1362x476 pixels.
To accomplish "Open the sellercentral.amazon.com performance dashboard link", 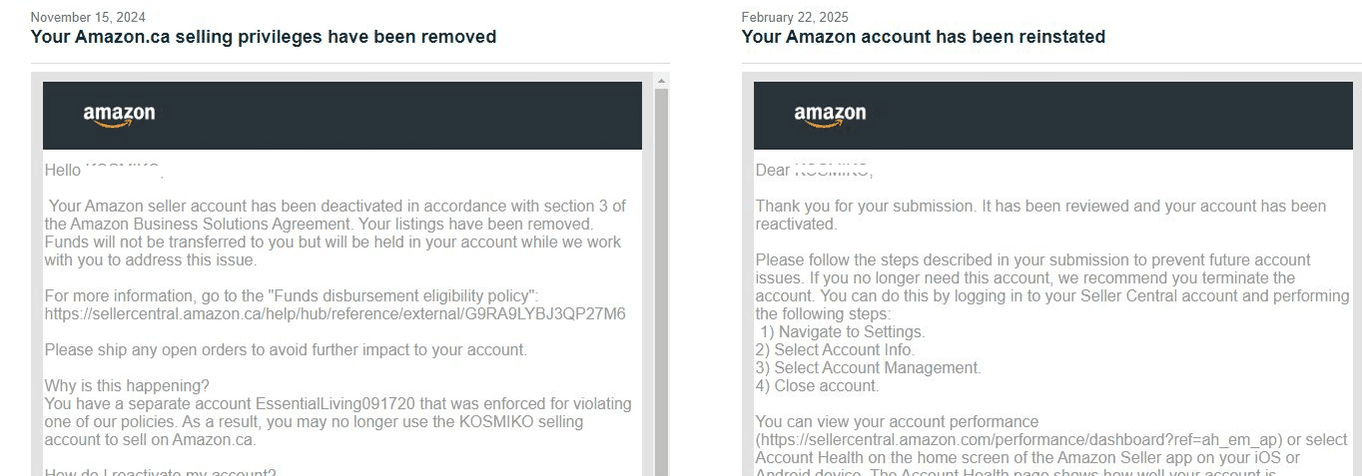I will coord(1020,440).
